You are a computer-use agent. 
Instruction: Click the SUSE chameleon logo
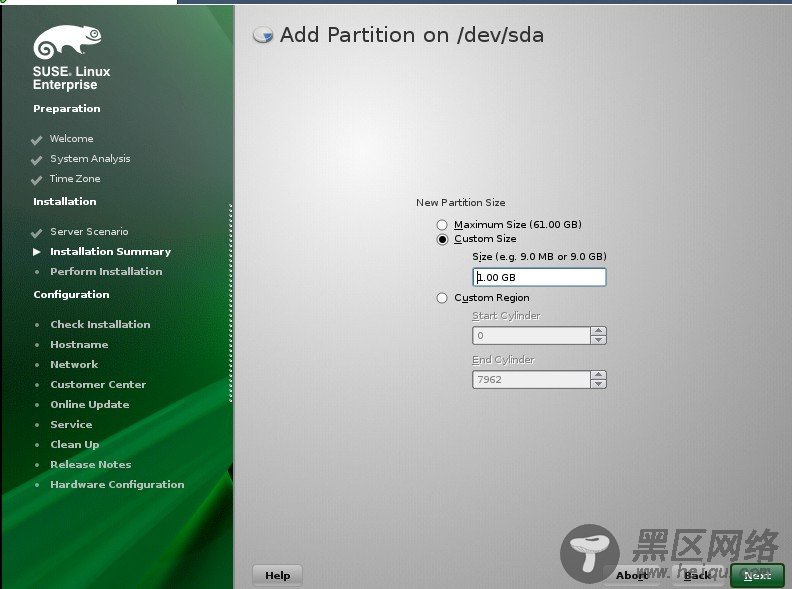pos(67,41)
